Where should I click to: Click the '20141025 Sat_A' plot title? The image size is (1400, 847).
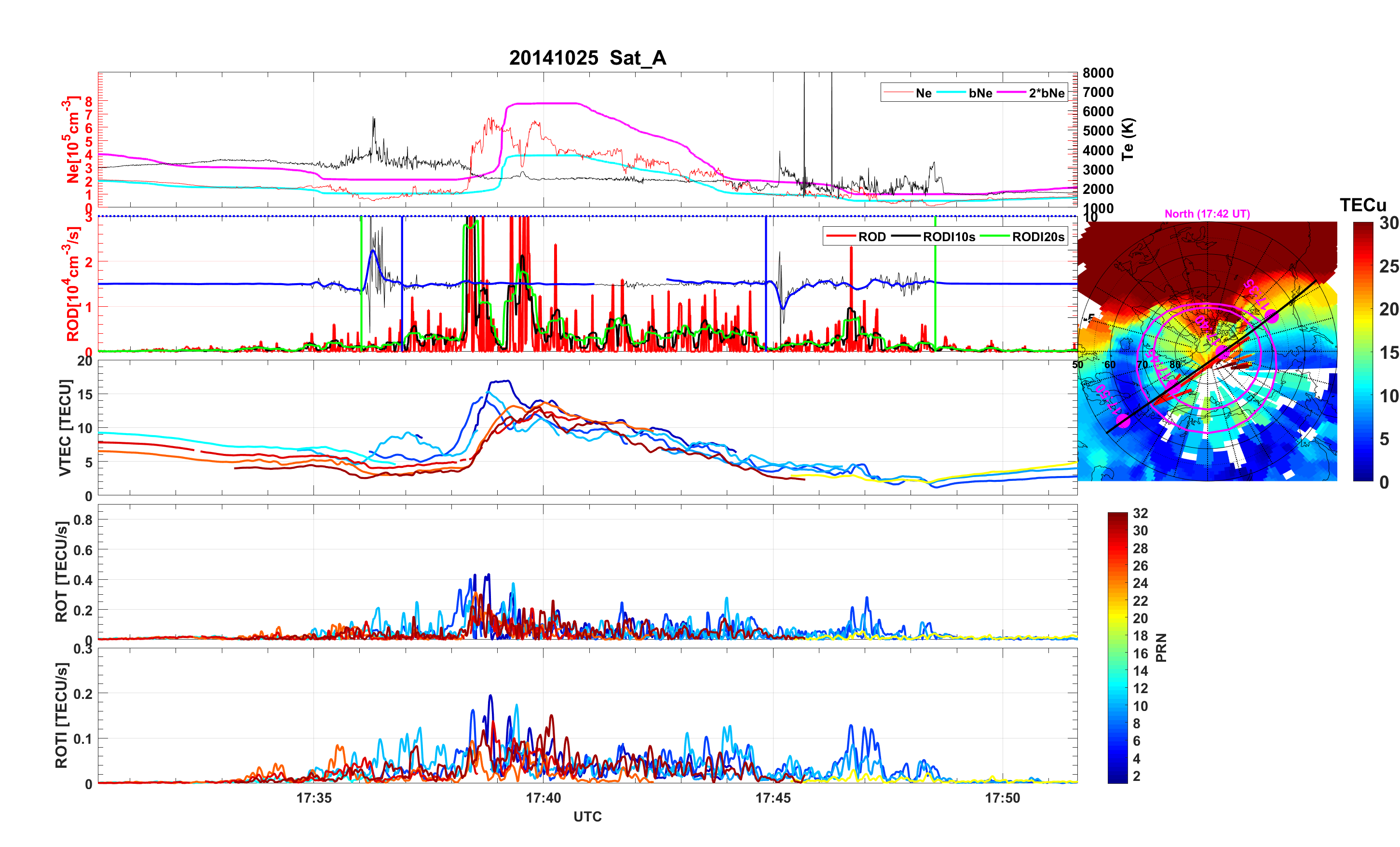[x=587, y=58]
